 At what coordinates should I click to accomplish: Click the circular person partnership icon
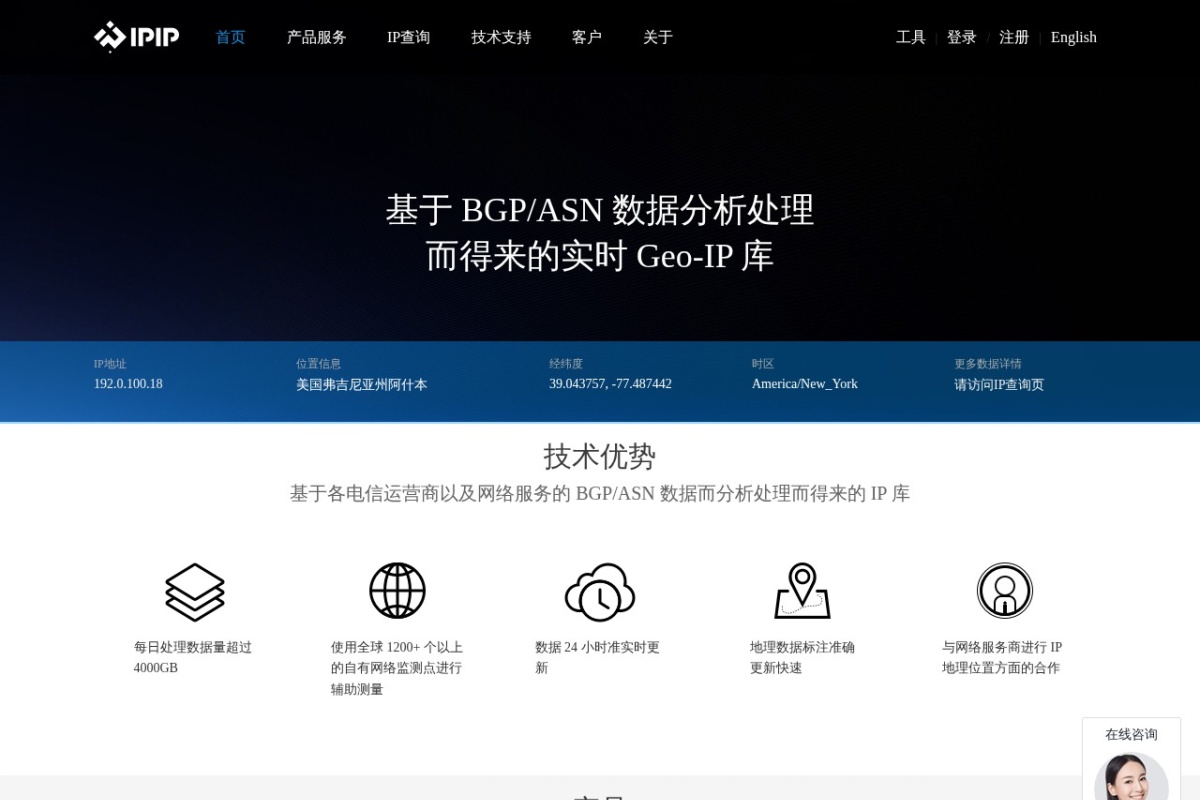pos(1005,591)
